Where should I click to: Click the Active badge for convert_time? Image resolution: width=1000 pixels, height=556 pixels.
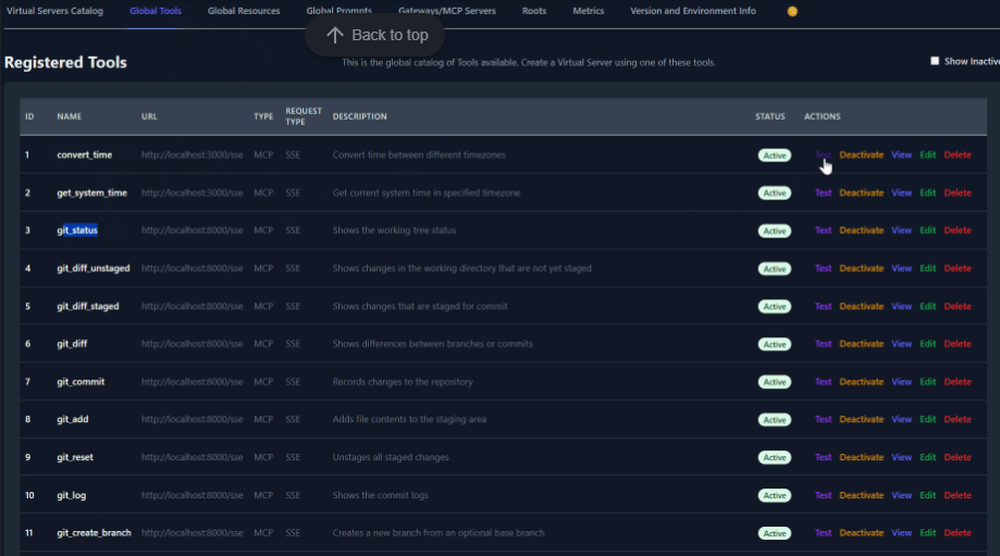coord(774,156)
